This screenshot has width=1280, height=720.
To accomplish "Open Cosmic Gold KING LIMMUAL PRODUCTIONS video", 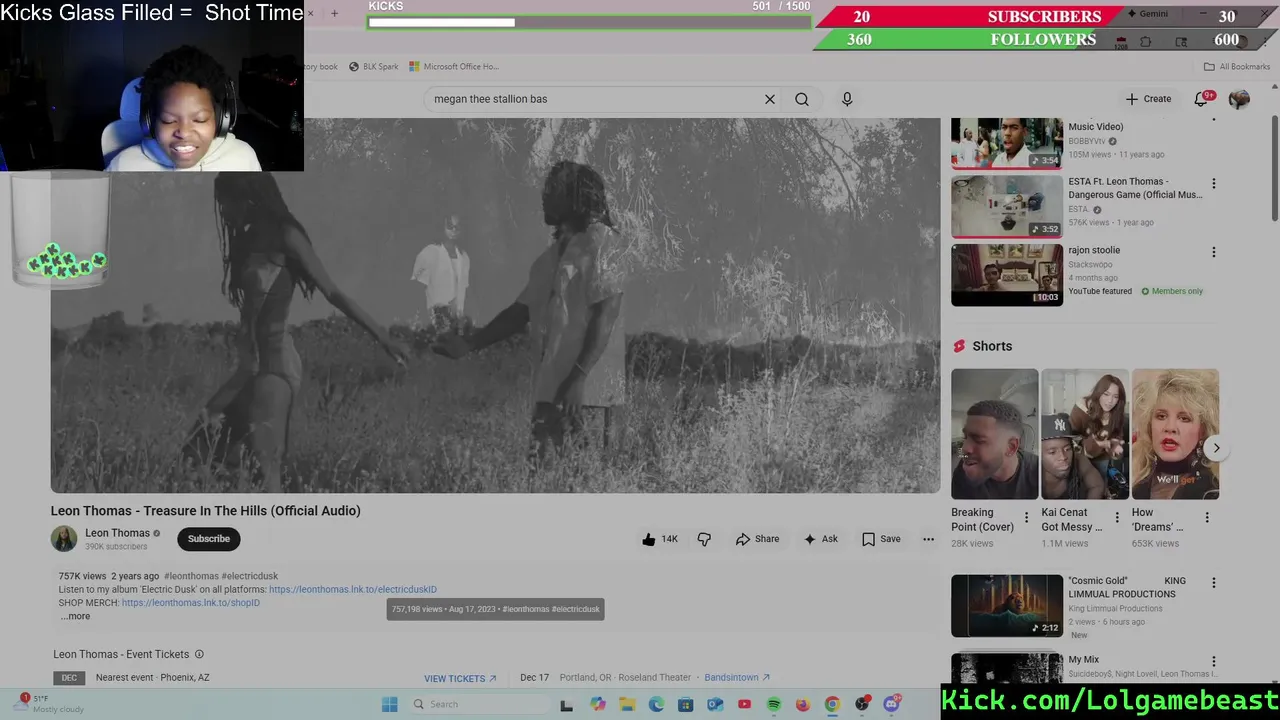I will coord(1007,605).
